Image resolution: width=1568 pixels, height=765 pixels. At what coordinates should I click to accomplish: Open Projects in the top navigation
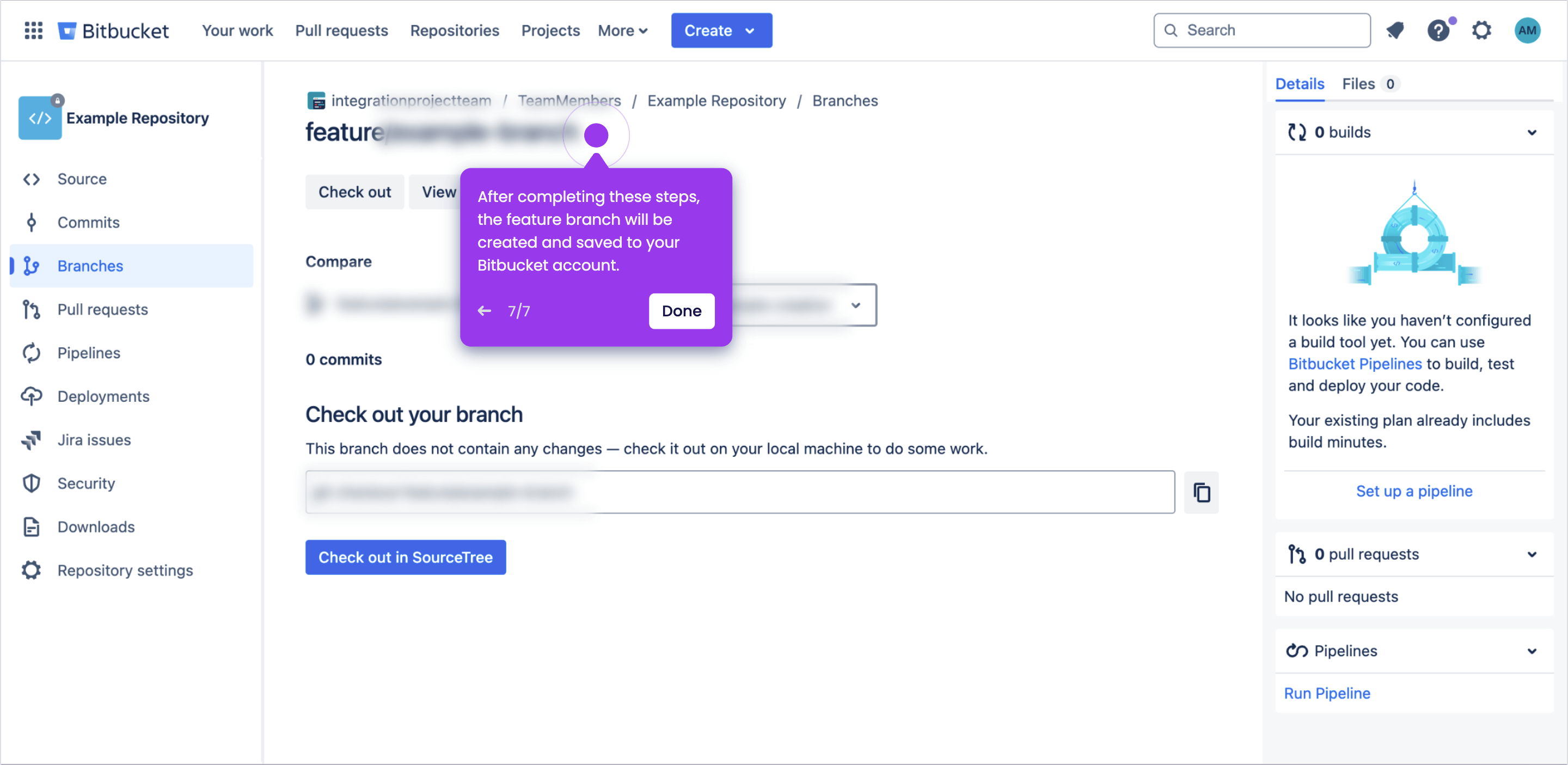550,30
